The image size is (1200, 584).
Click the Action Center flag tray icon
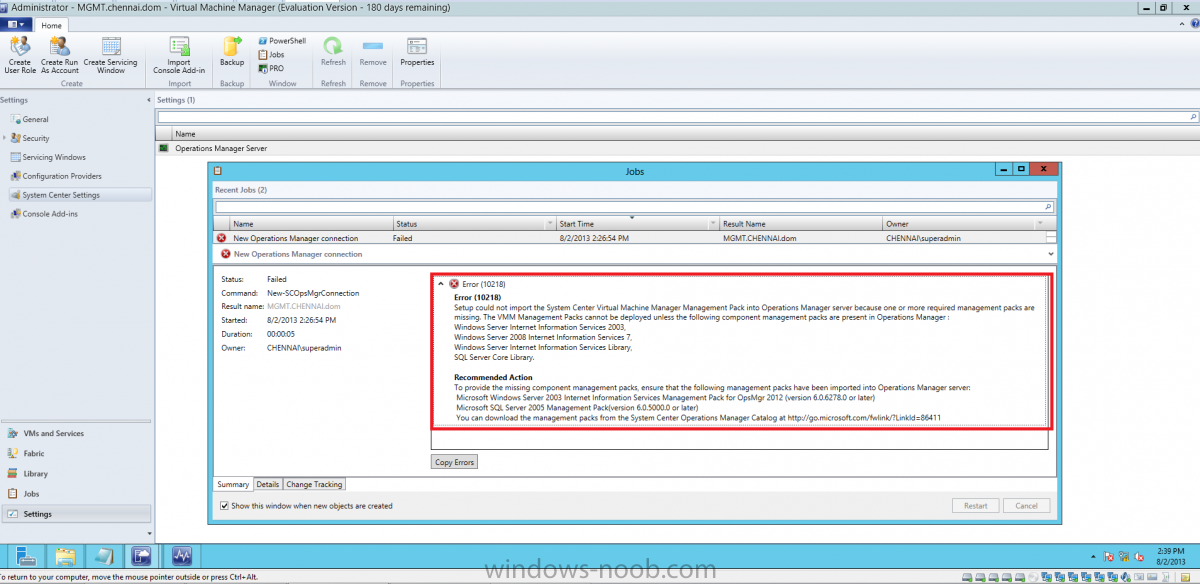coord(1108,556)
